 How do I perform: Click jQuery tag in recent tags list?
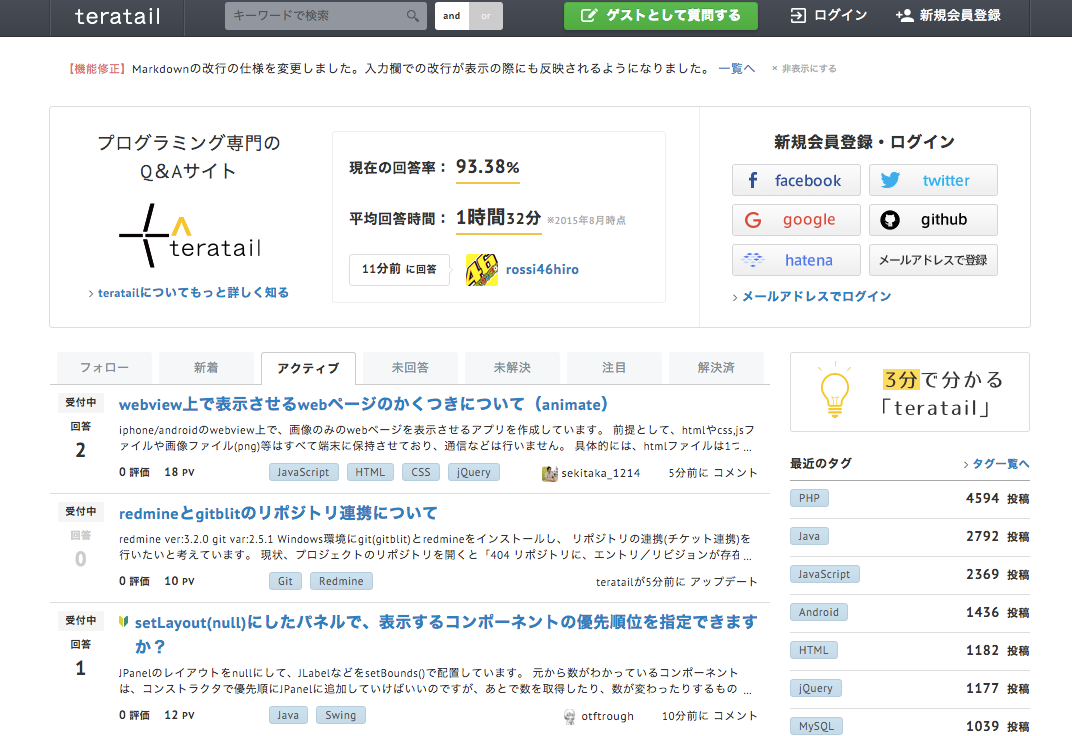(x=816, y=688)
